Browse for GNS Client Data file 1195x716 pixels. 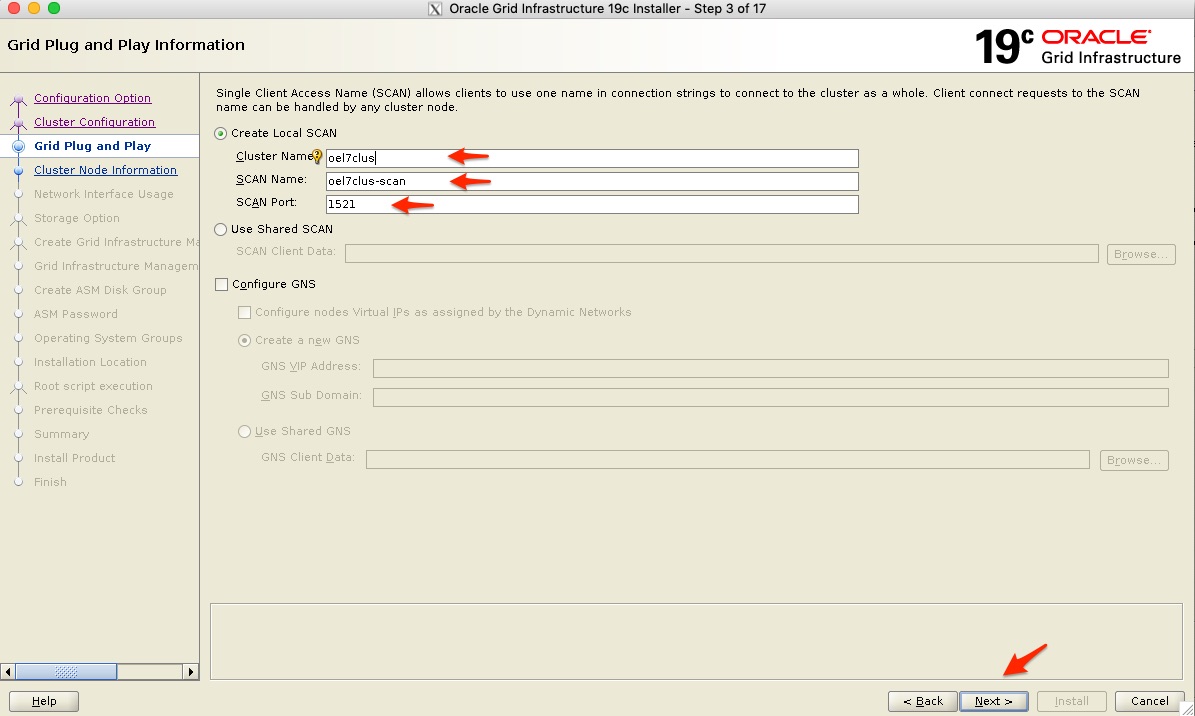pyautogui.click(x=1134, y=460)
